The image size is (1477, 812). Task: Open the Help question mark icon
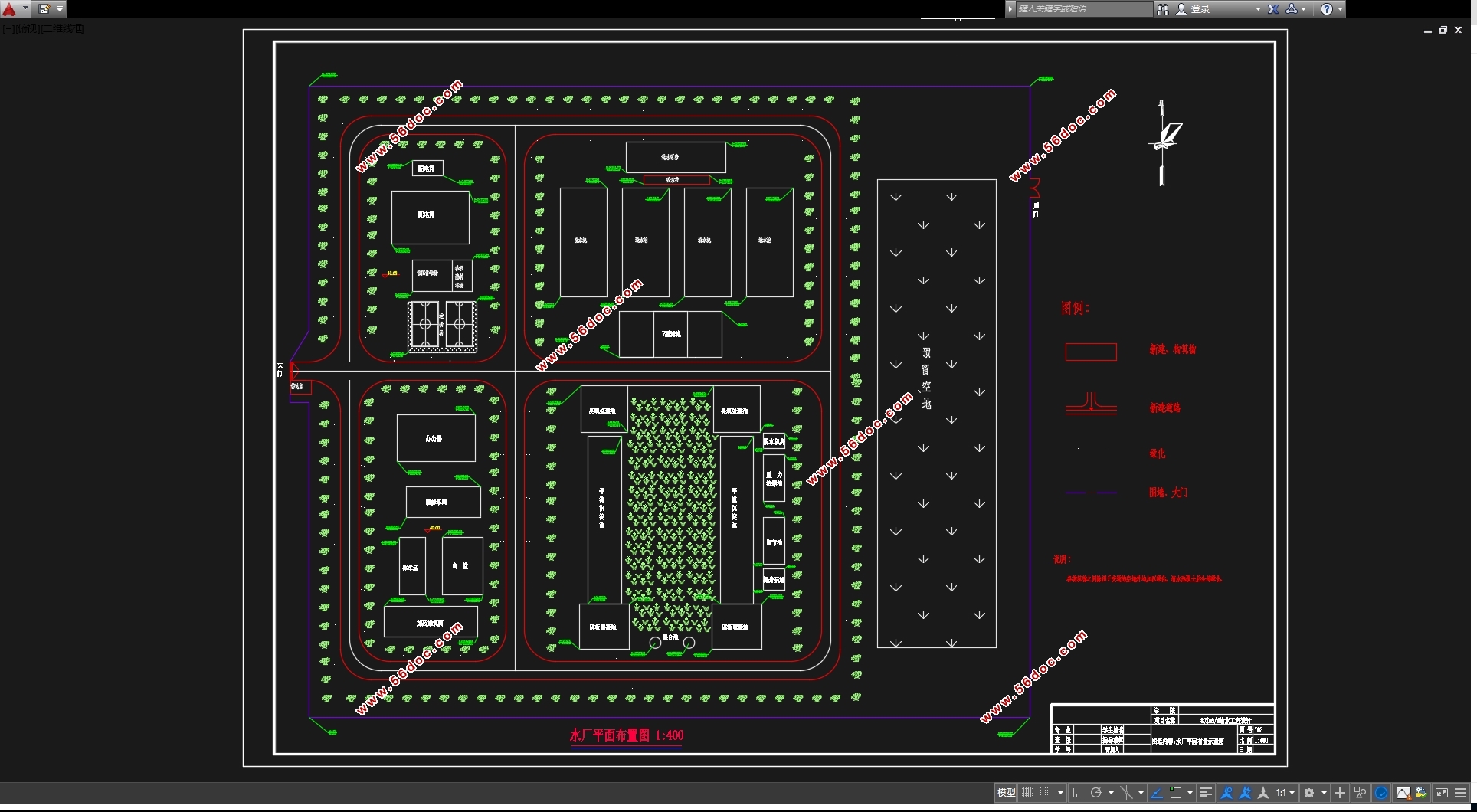coord(1327,9)
